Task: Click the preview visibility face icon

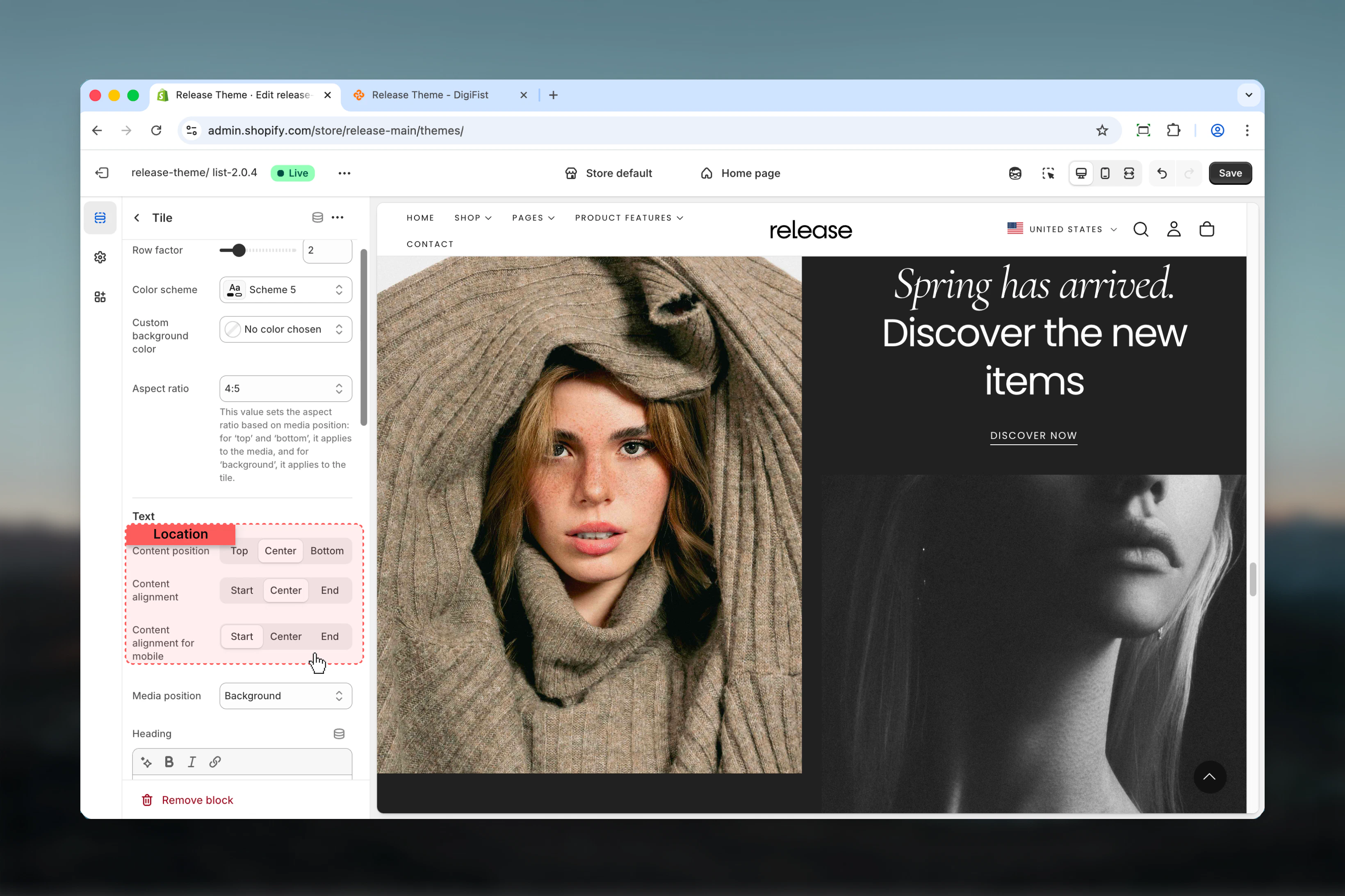Action: click(x=1014, y=173)
